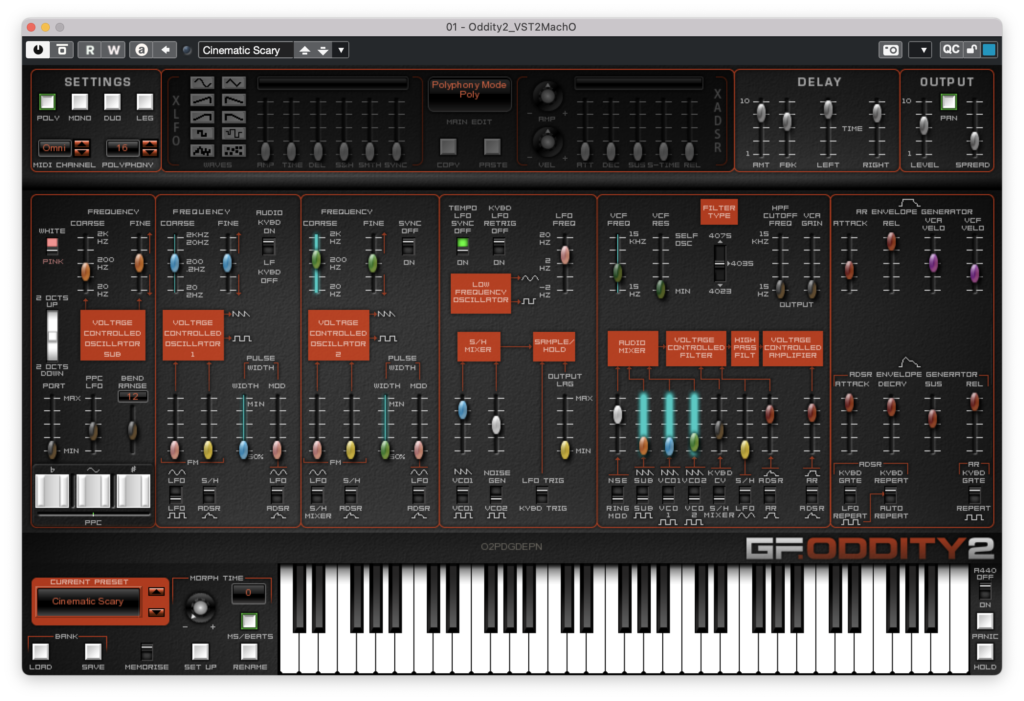Click the lock icon next to QC

pyautogui.click(x=972, y=49)
